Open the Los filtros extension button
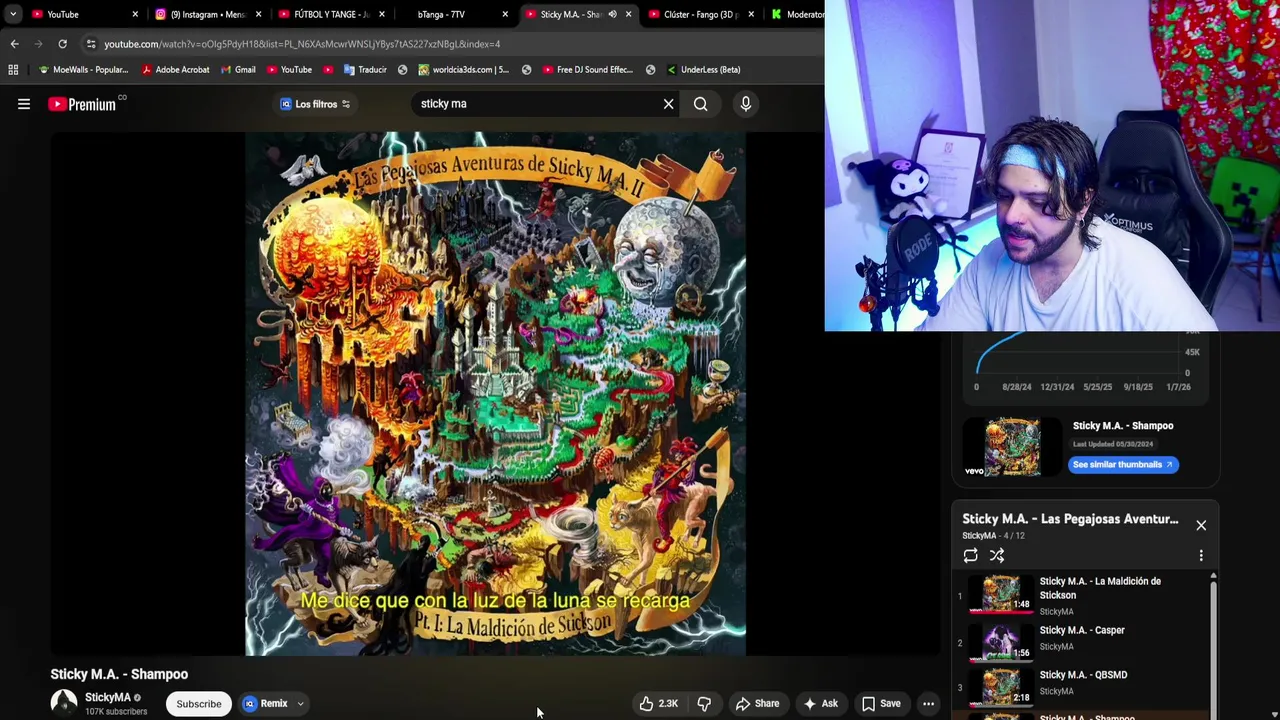1280x720 pixels. coord(315,104)
